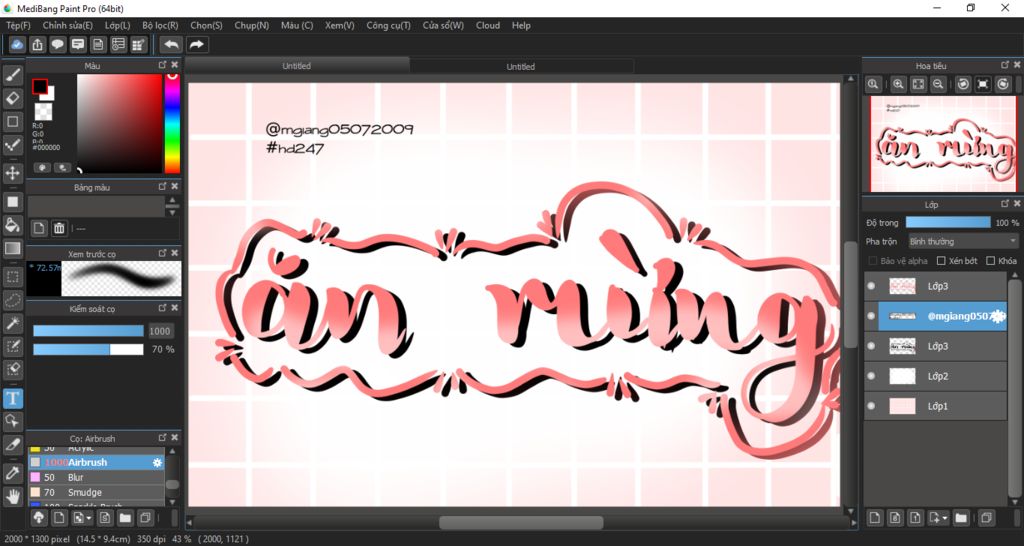Click the layer Độ trong opacity slider

point(948,223)
